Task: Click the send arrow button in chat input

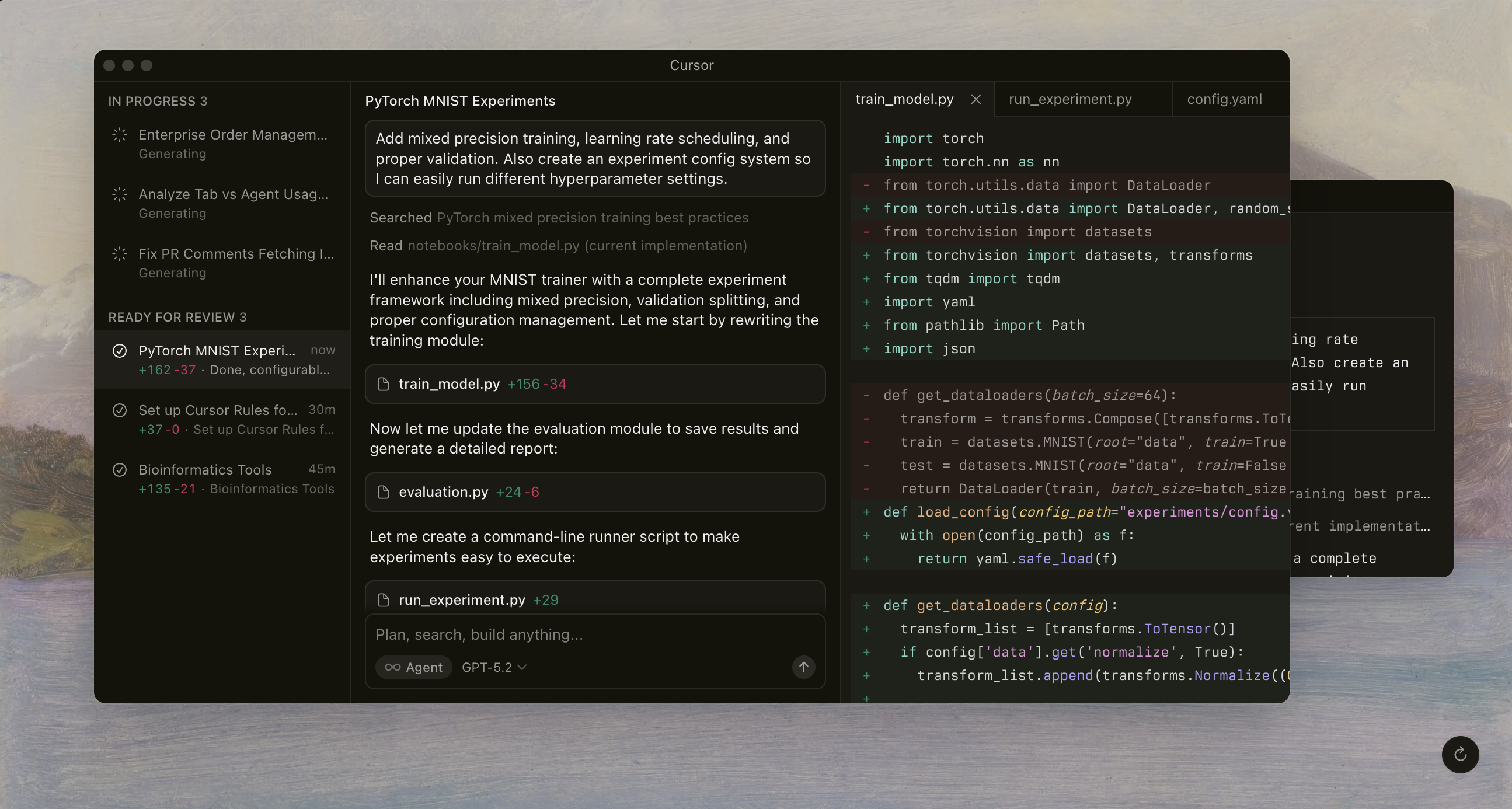Action: tap(803, 667)
